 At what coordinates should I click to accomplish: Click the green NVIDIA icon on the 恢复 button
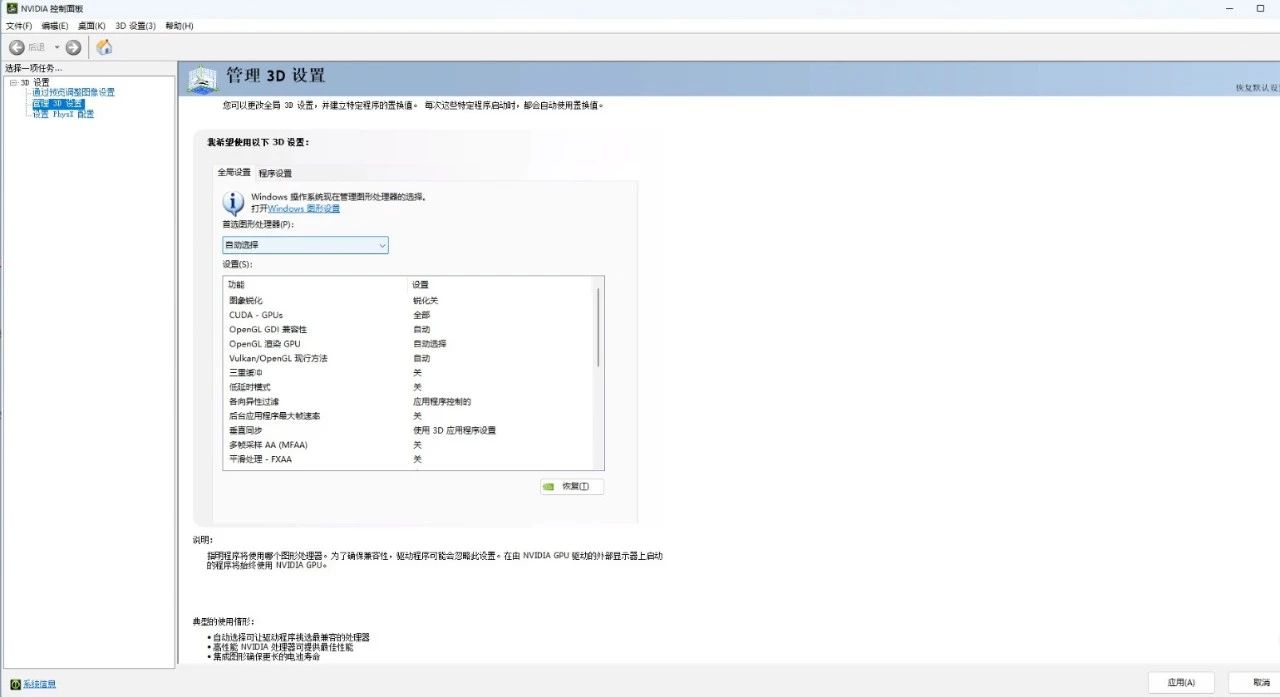pos(550,486)
